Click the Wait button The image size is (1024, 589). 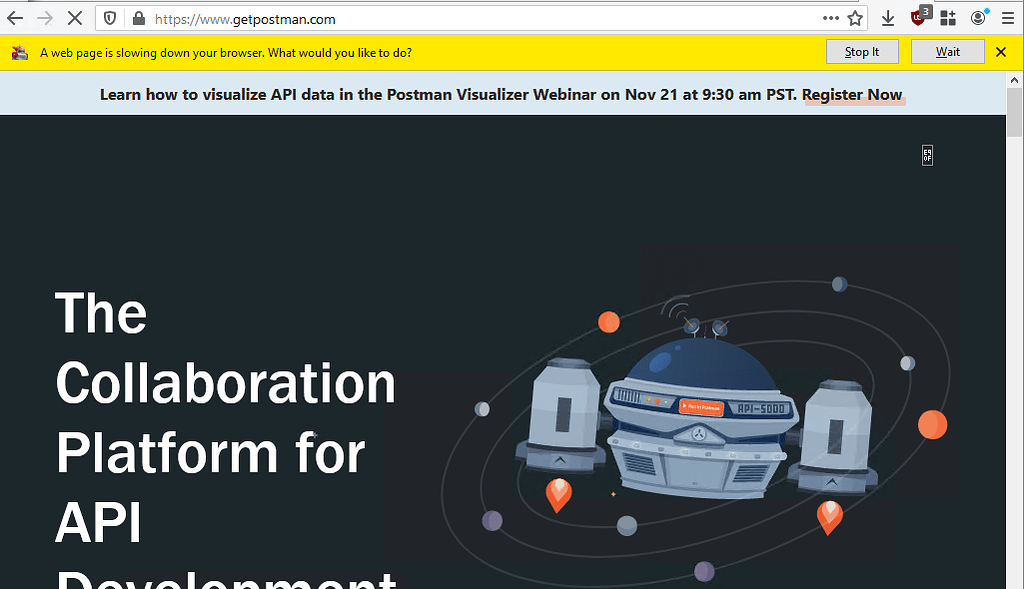click(947, 51)
